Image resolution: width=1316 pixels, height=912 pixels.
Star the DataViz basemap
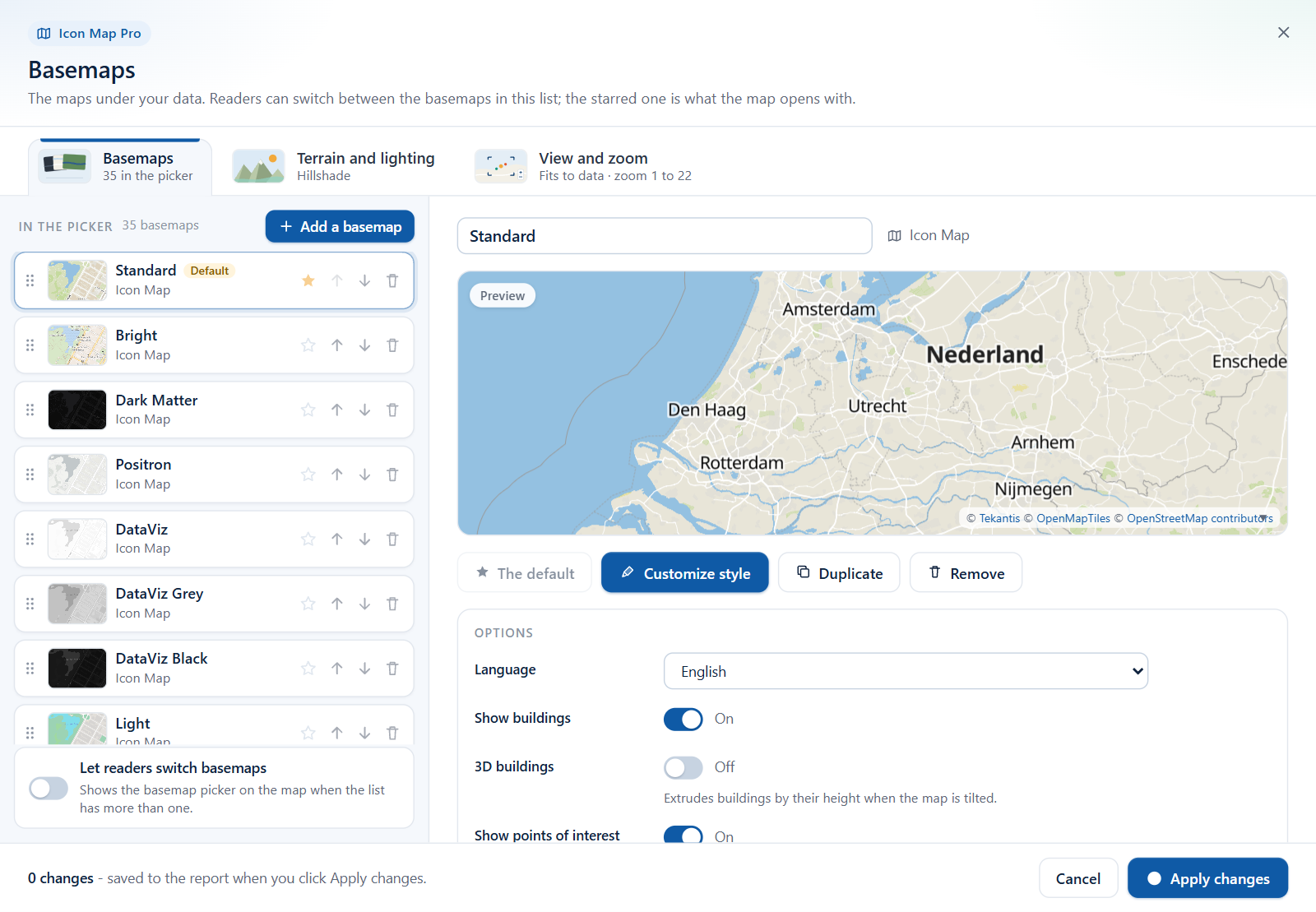point(308,539)
